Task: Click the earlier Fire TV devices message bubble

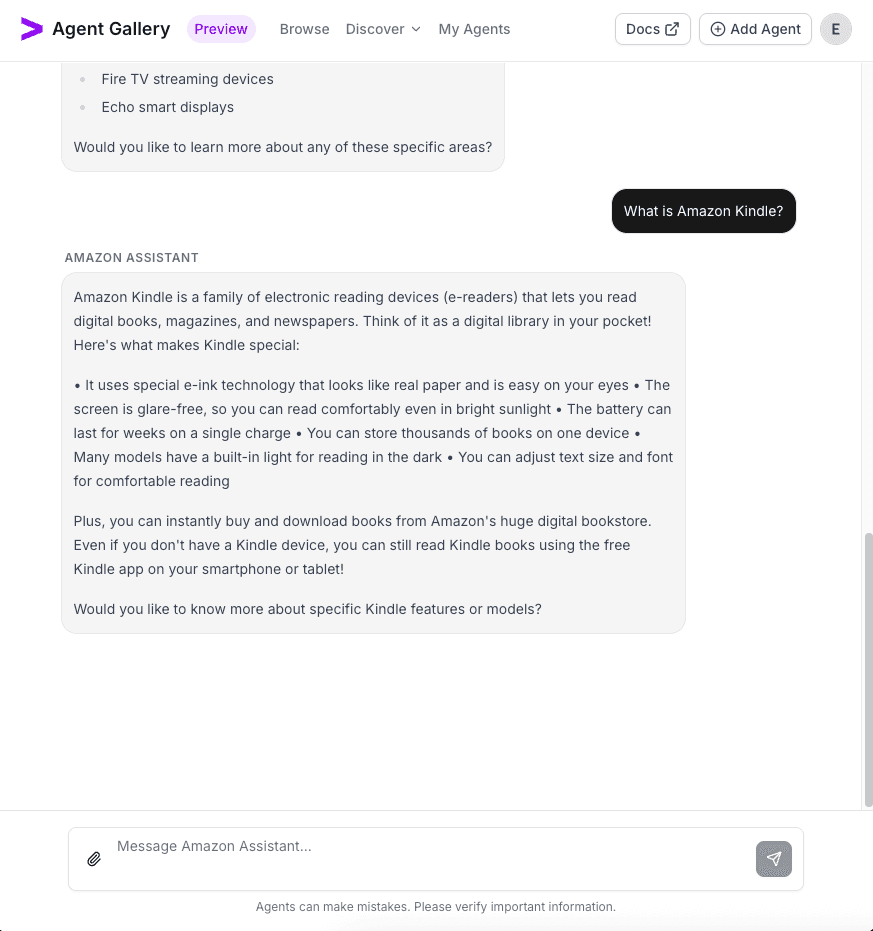Action: coord(283,110)
